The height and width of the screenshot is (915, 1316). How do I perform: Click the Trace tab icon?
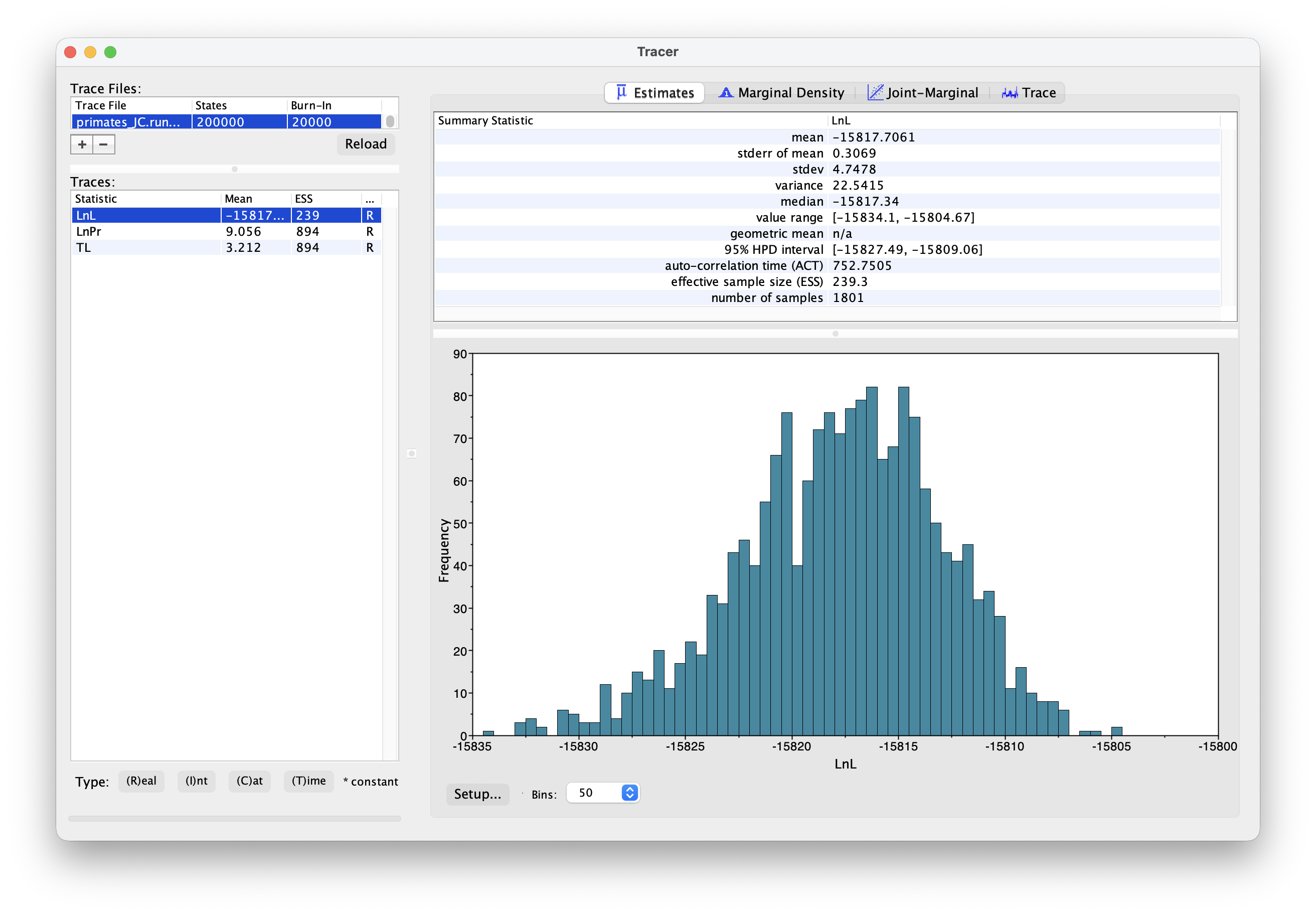(x=1010, y=93)
